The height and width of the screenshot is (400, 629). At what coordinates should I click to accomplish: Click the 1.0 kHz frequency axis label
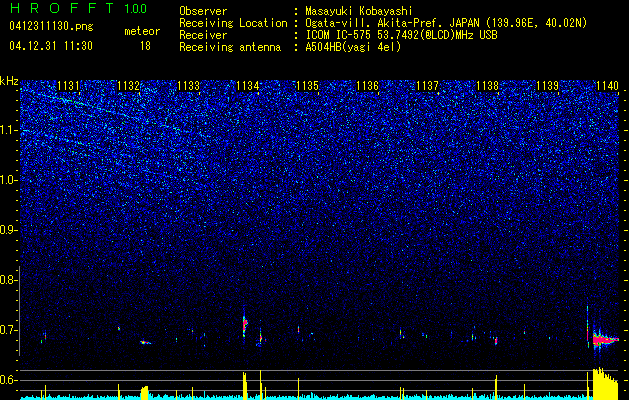8,180
